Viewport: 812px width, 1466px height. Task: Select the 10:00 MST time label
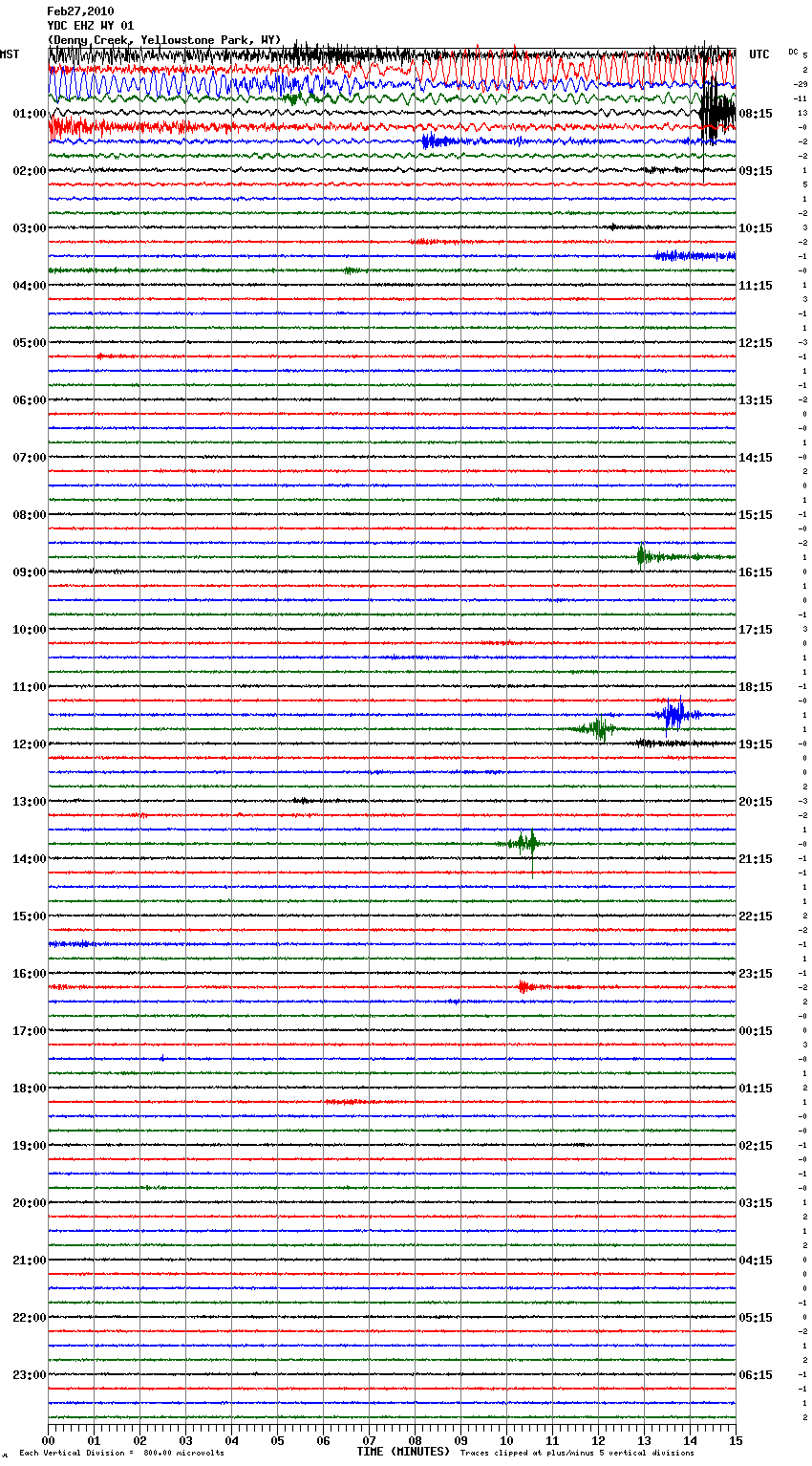30,630
